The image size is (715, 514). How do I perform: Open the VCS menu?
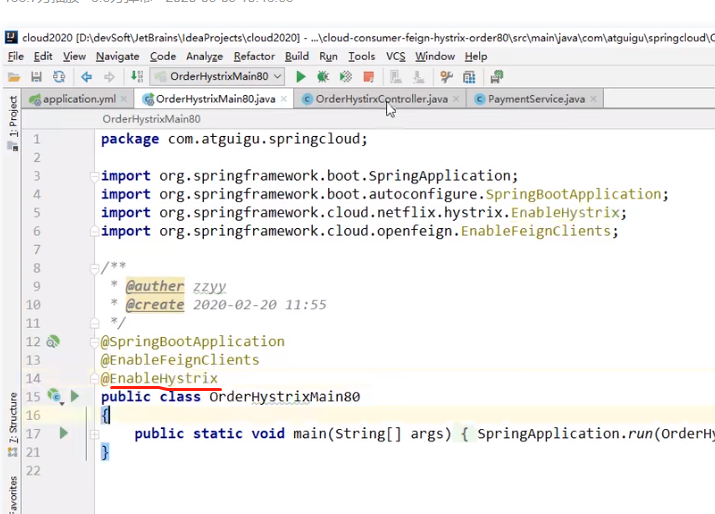[x=395, y=57]
